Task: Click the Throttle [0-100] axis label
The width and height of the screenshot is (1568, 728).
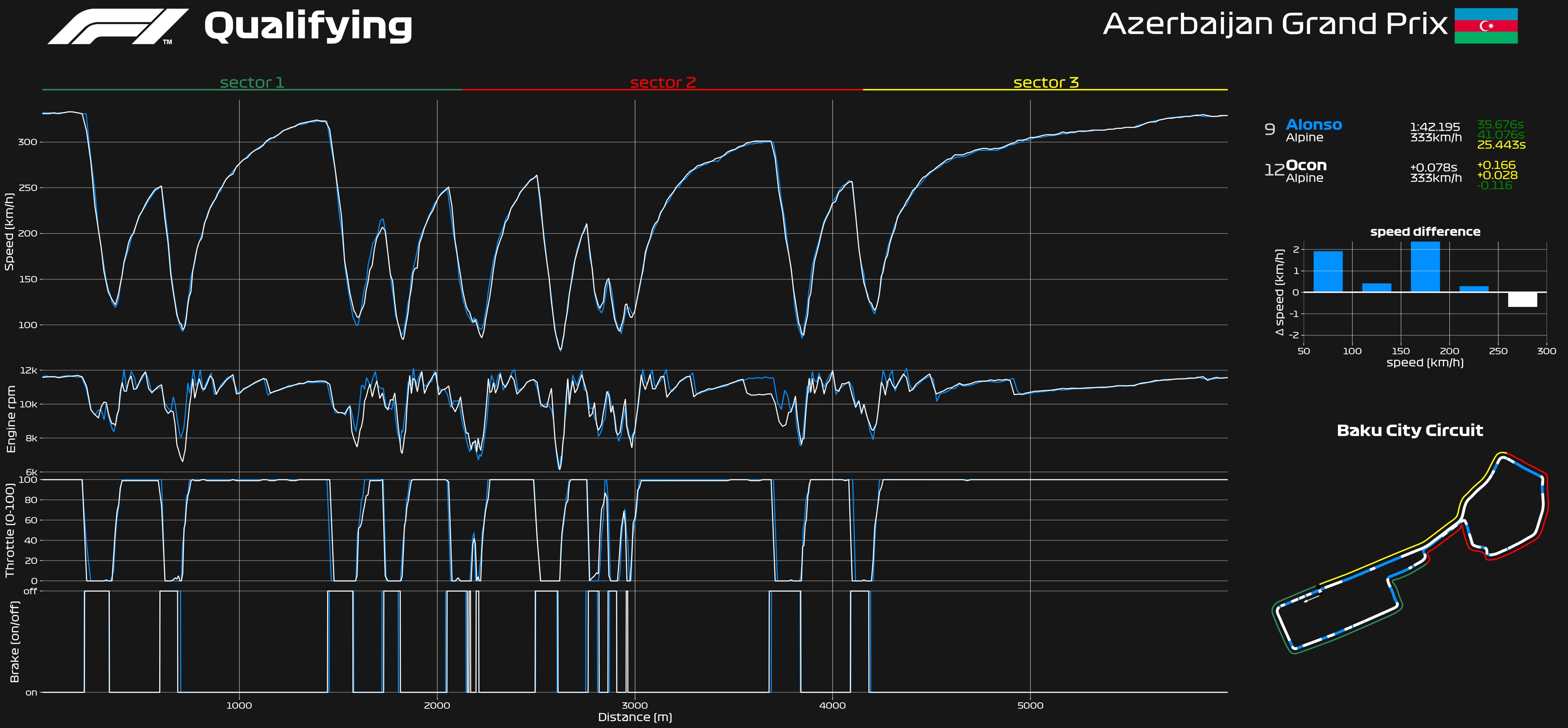Action: point(10,530)
